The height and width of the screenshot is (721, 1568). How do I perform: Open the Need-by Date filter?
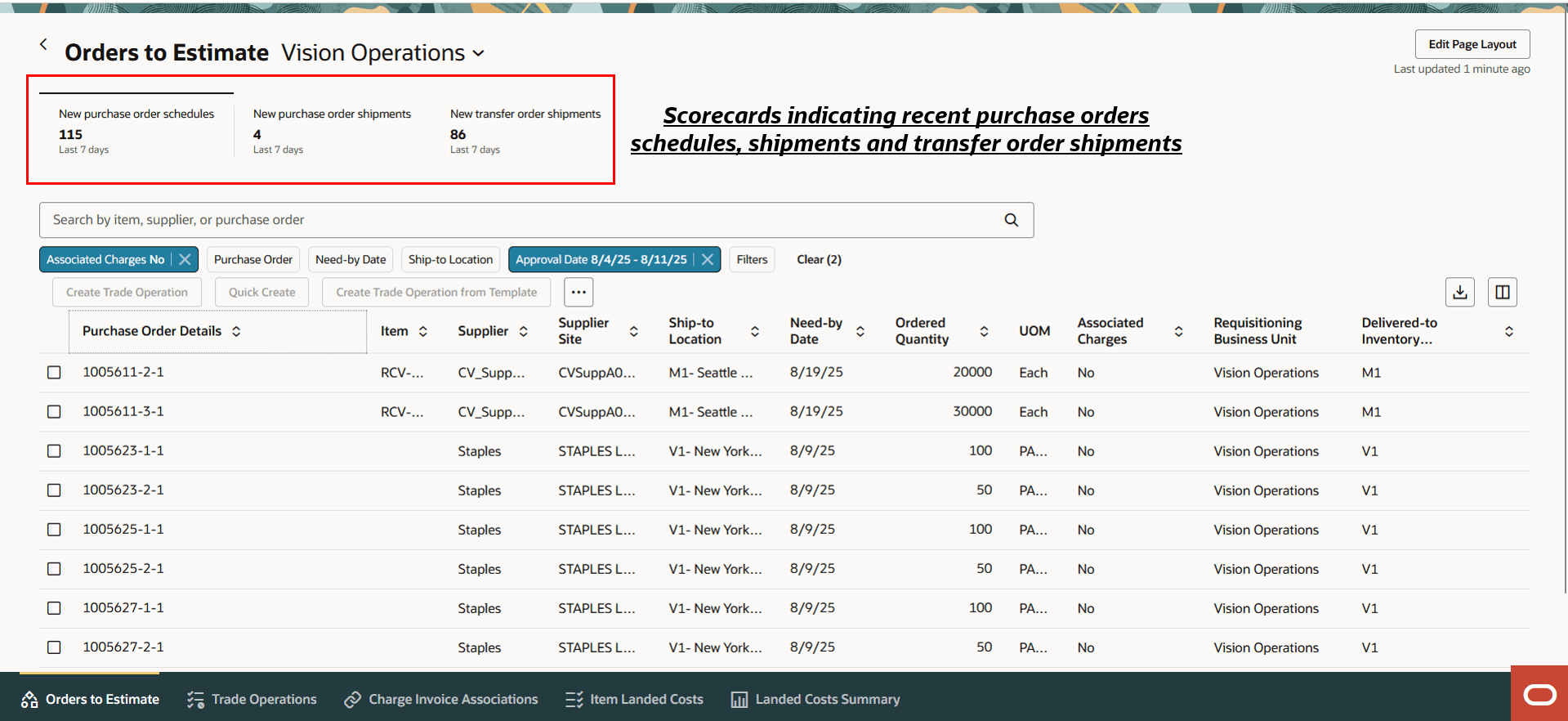(351, 259)
